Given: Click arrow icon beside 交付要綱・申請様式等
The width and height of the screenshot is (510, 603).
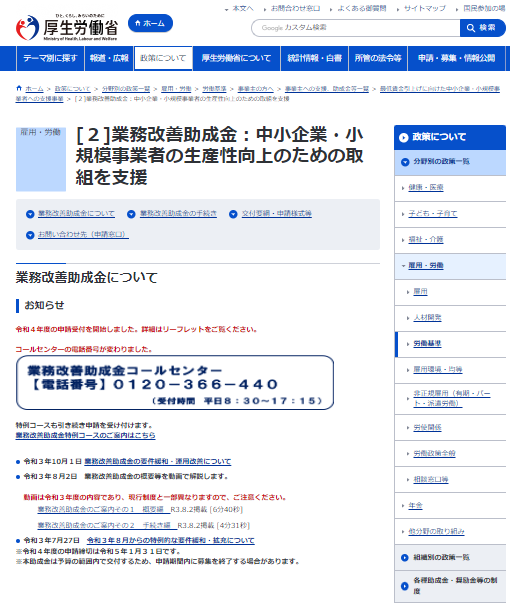Looking at the screenshot, I should click(x=233, y=214).
